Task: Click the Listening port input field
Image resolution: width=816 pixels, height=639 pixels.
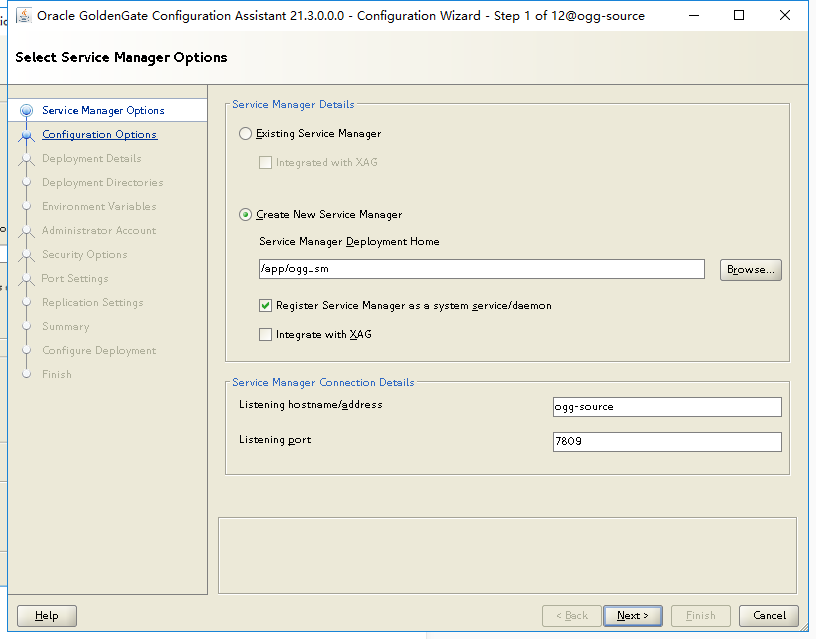Action: 667,442
